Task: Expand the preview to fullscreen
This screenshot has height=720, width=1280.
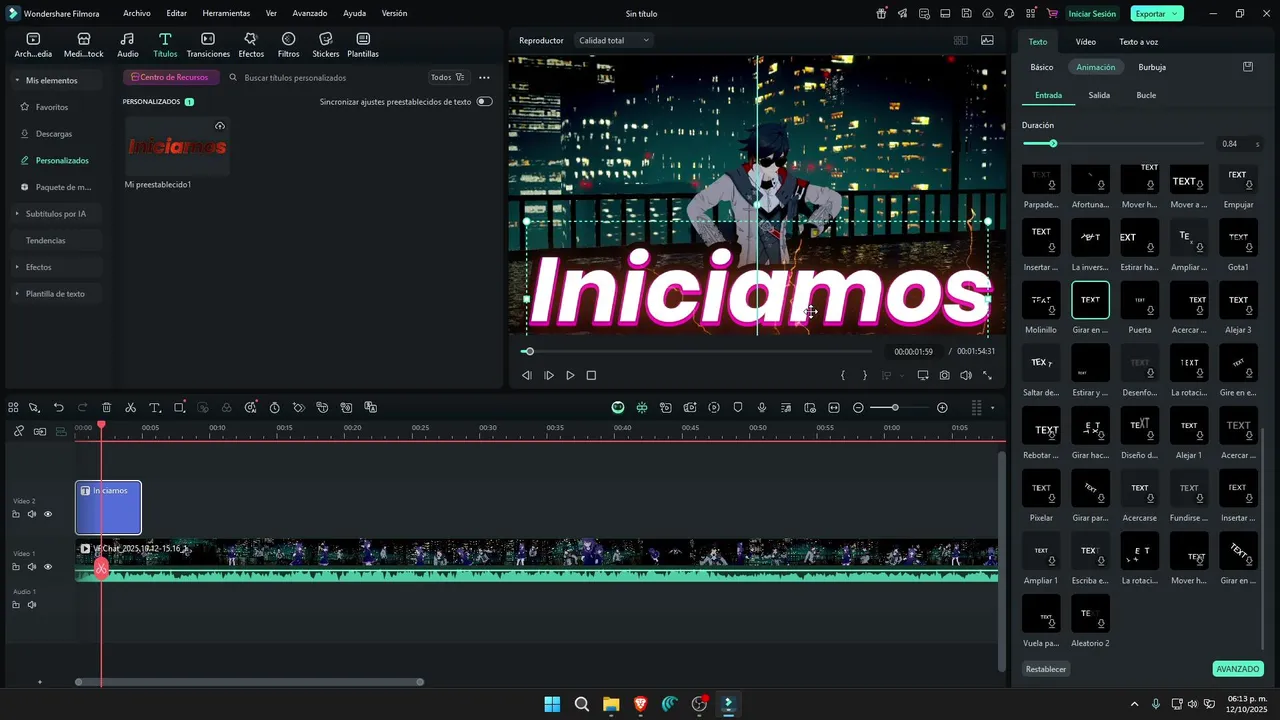Action: tap(988, 376)
